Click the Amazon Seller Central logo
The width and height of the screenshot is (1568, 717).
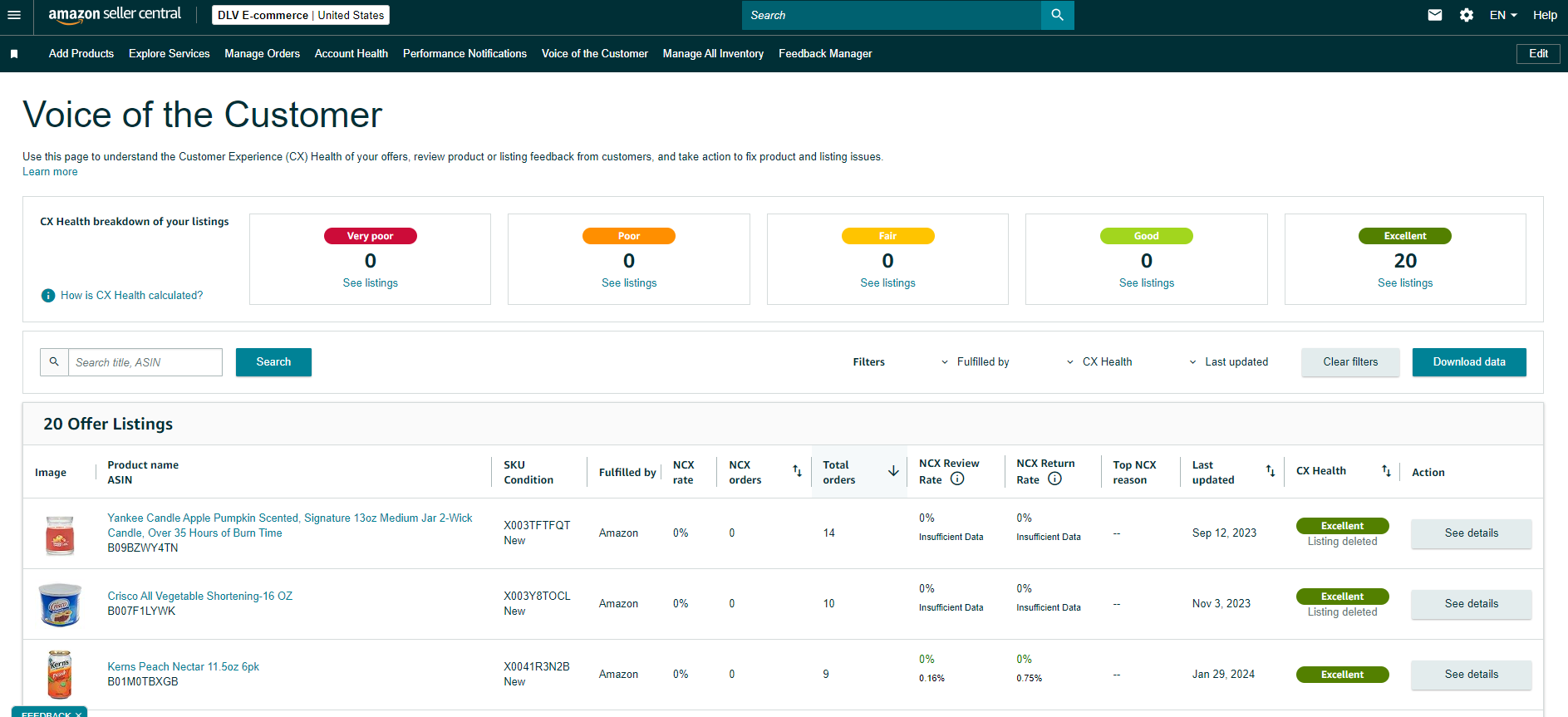115,15
